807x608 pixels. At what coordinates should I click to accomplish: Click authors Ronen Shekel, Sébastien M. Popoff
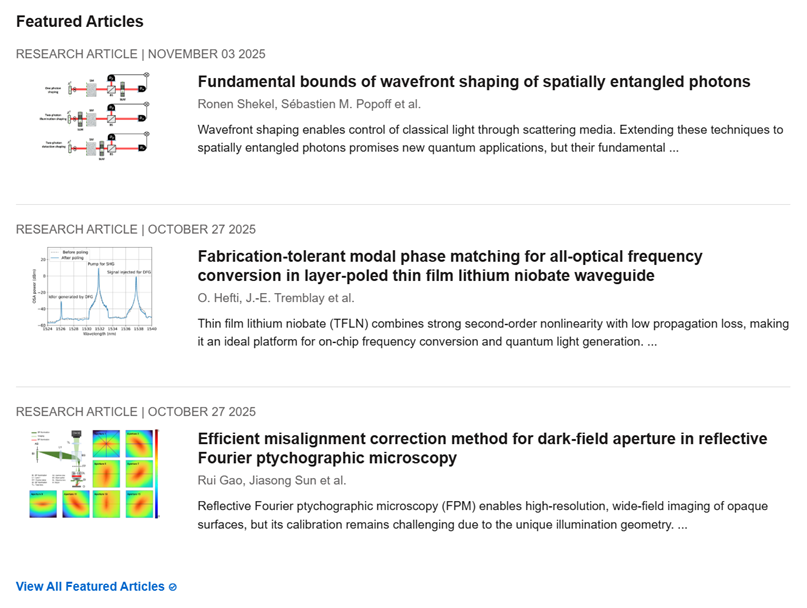[x=309, y=104]
